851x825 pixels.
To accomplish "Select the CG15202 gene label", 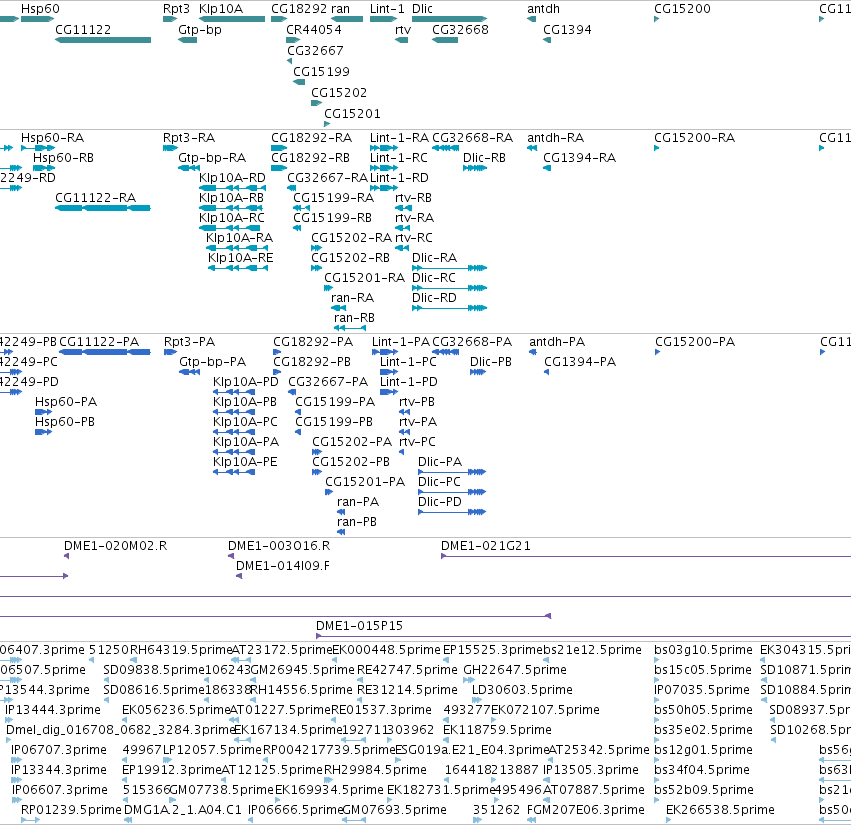I will click(x=339, y=92).
